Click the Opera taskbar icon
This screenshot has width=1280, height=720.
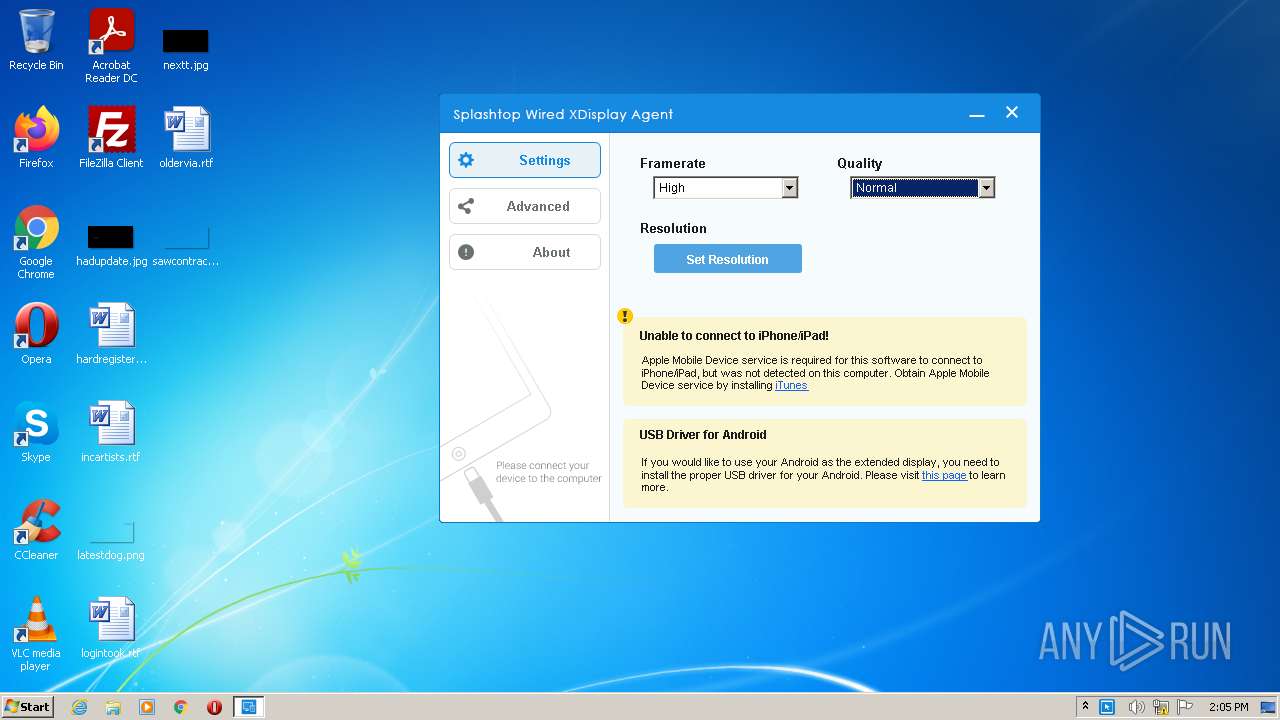point(214,707)
